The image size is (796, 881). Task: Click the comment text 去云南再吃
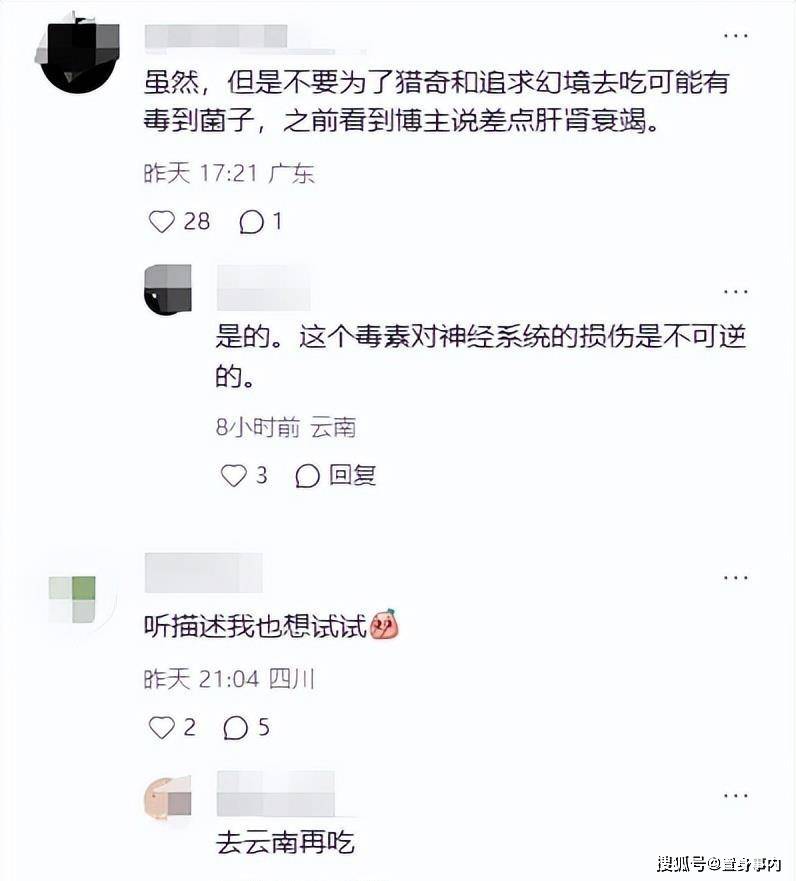[285, 843]
